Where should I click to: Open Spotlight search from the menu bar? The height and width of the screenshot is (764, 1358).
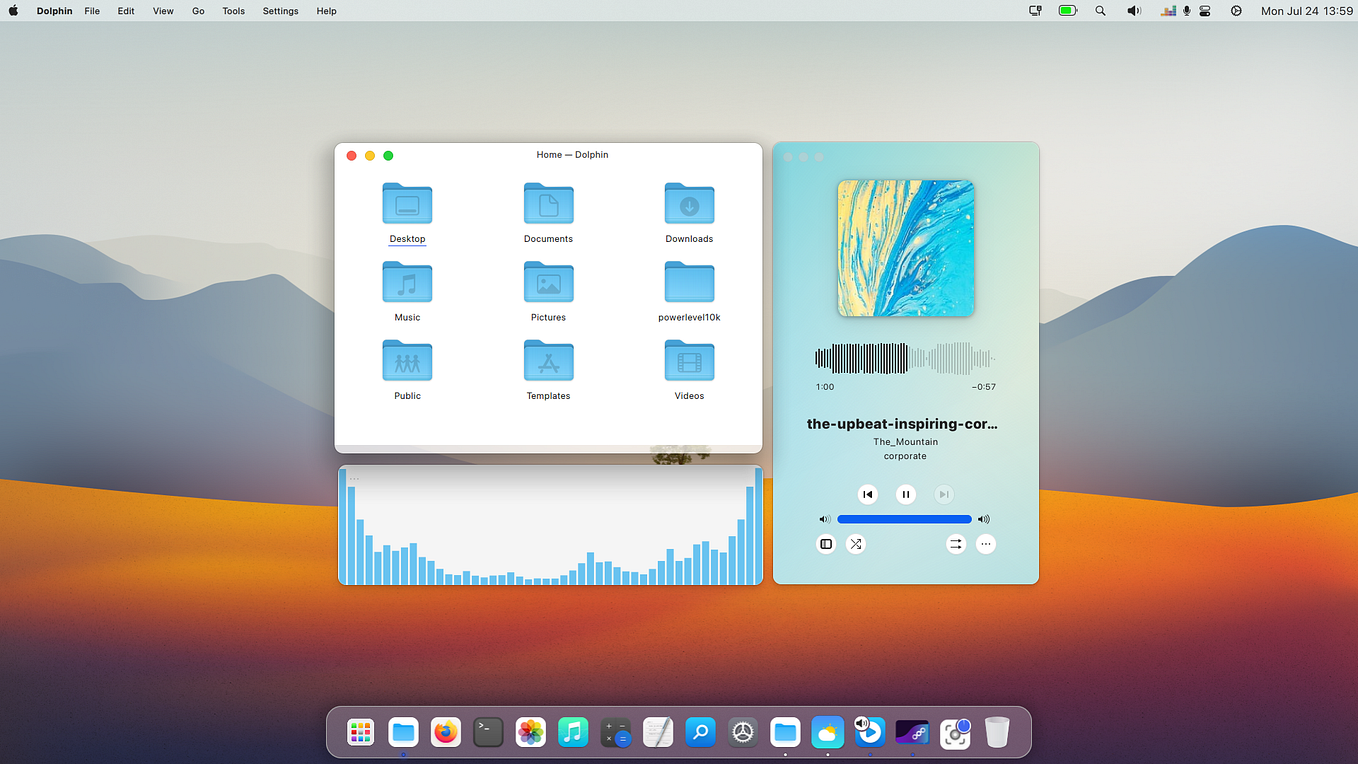[x=1100, y=11]
